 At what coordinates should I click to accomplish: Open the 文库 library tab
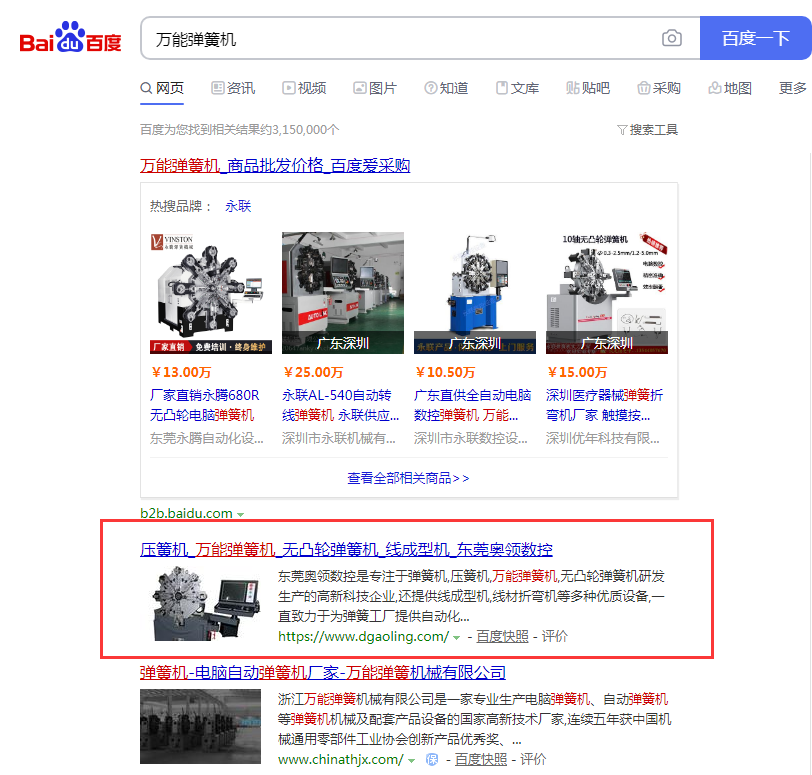[x=517, y=88]
